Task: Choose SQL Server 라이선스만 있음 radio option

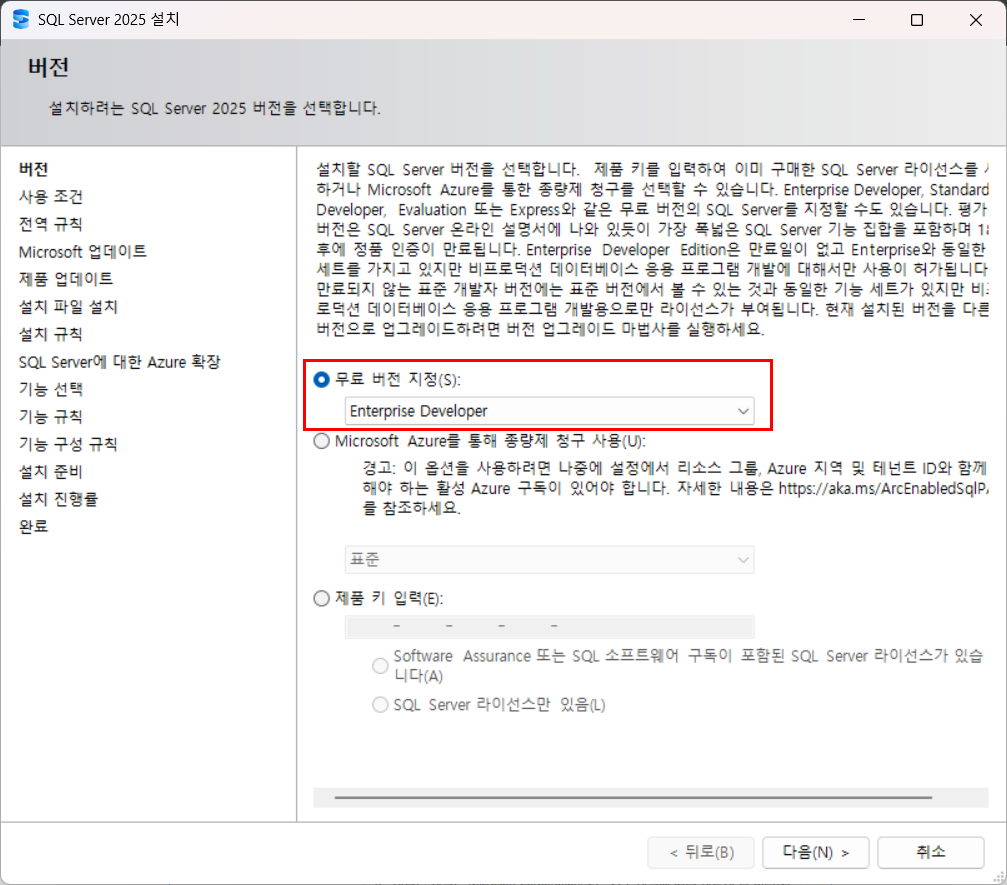Action: pos(381,705)
